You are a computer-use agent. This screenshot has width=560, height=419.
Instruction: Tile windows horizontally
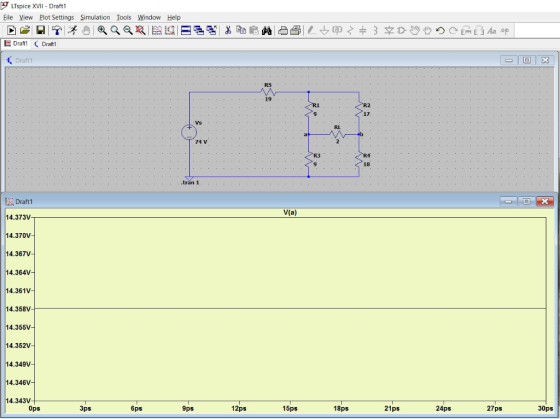(186, 31)
